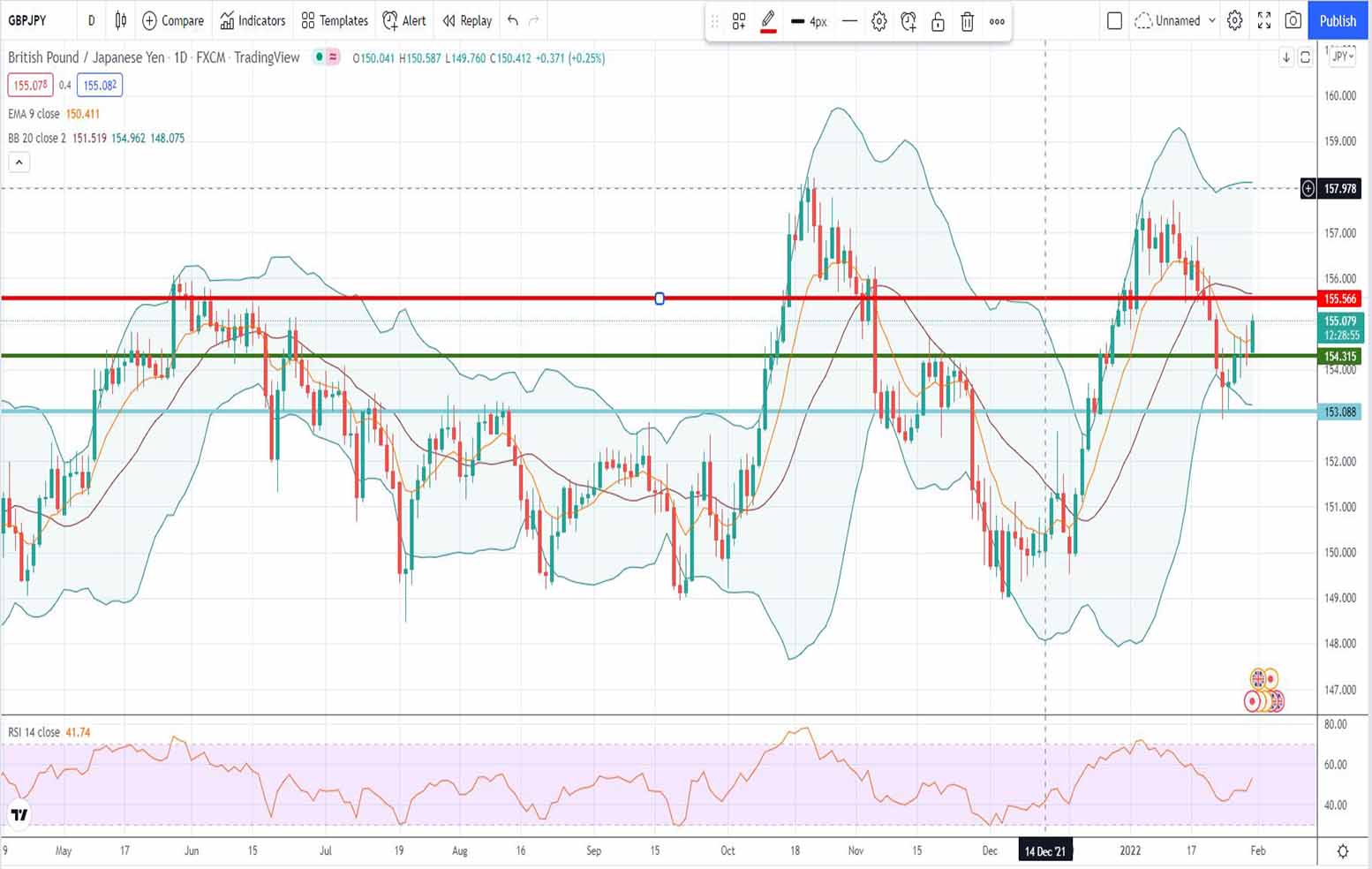This screenshot has width=1372, height=869.
Task: Open the JPY currency dropdown
Action: tap(1342, 57)
